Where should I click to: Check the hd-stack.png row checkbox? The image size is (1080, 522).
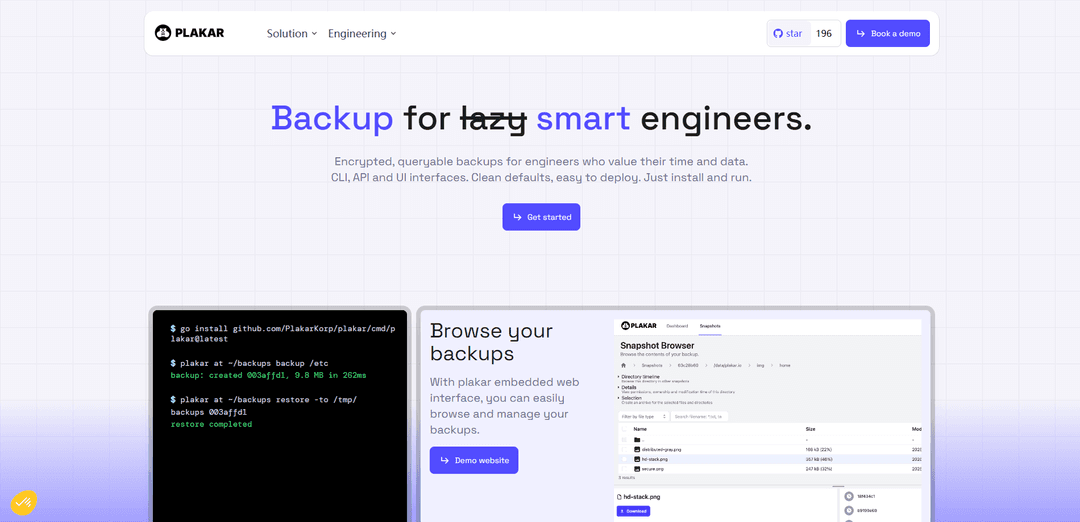point(624,459)
